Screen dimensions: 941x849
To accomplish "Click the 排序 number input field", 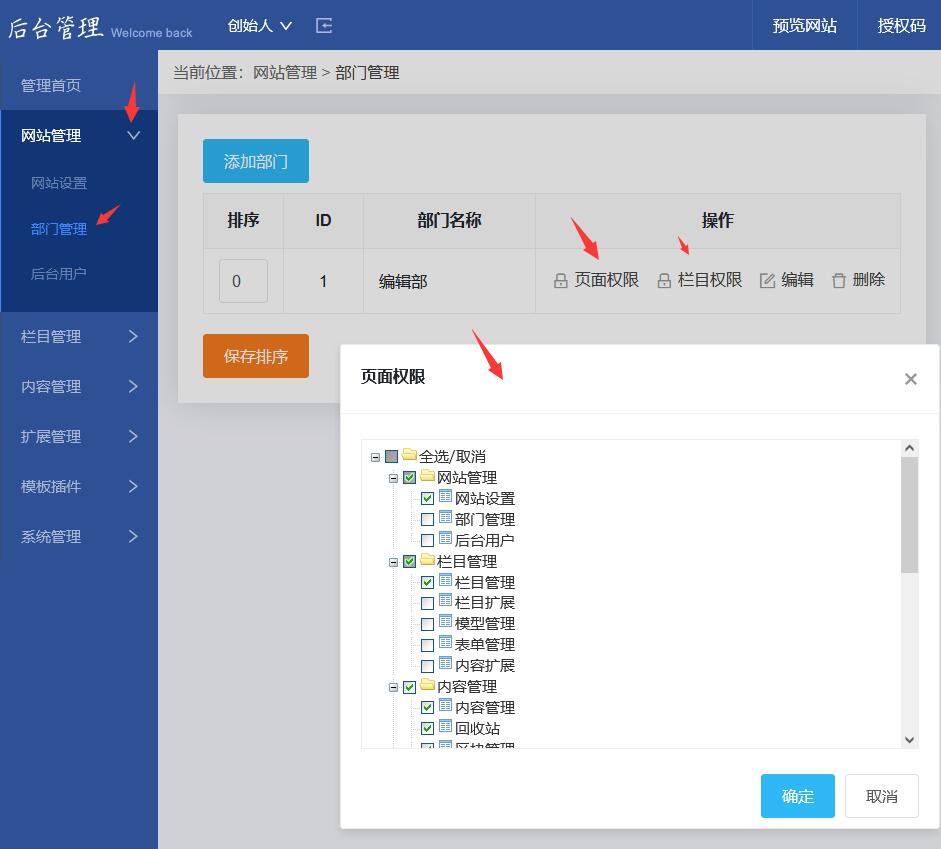I will tap(243, 281).
